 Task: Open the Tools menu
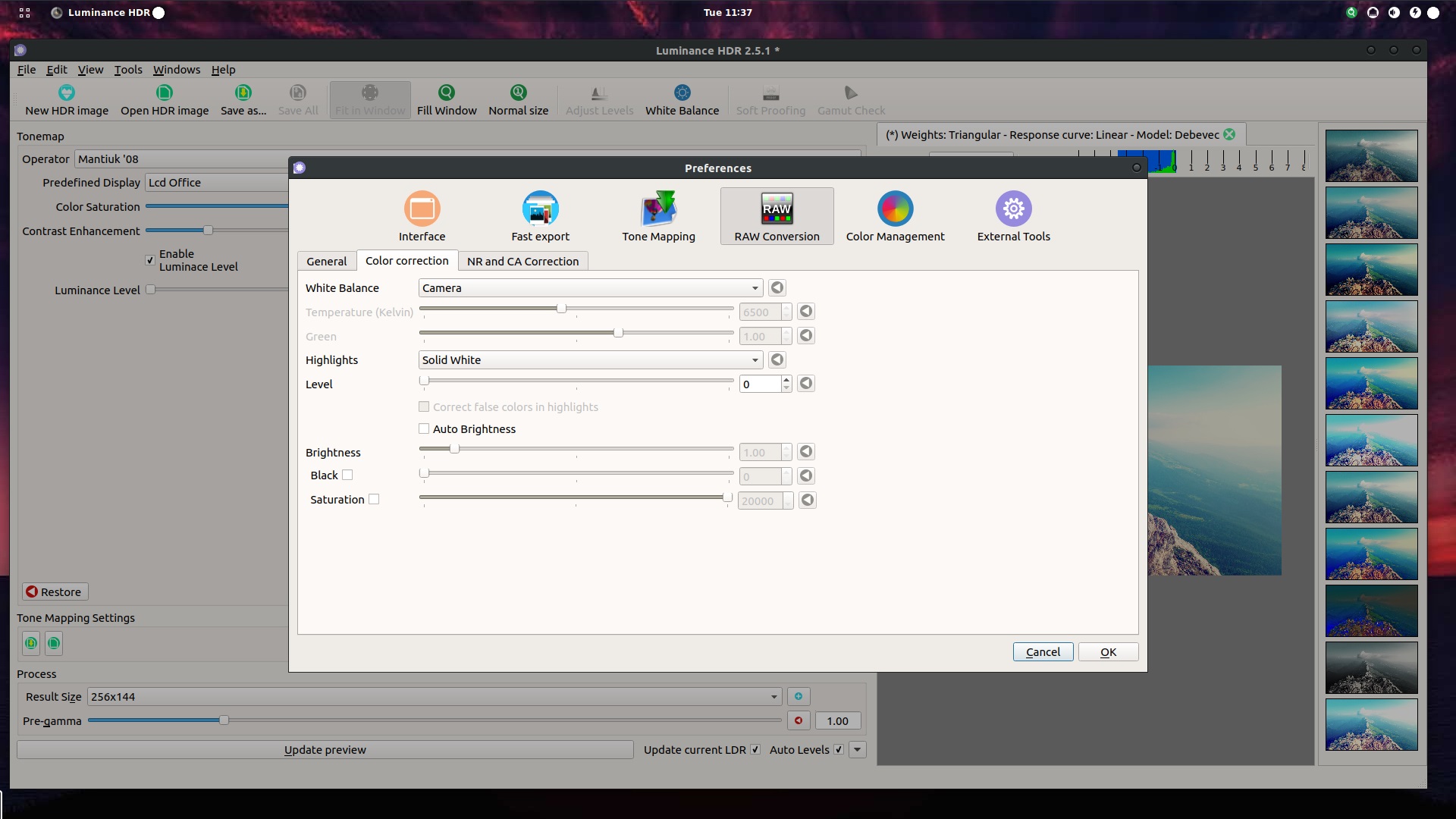[128, 70]
